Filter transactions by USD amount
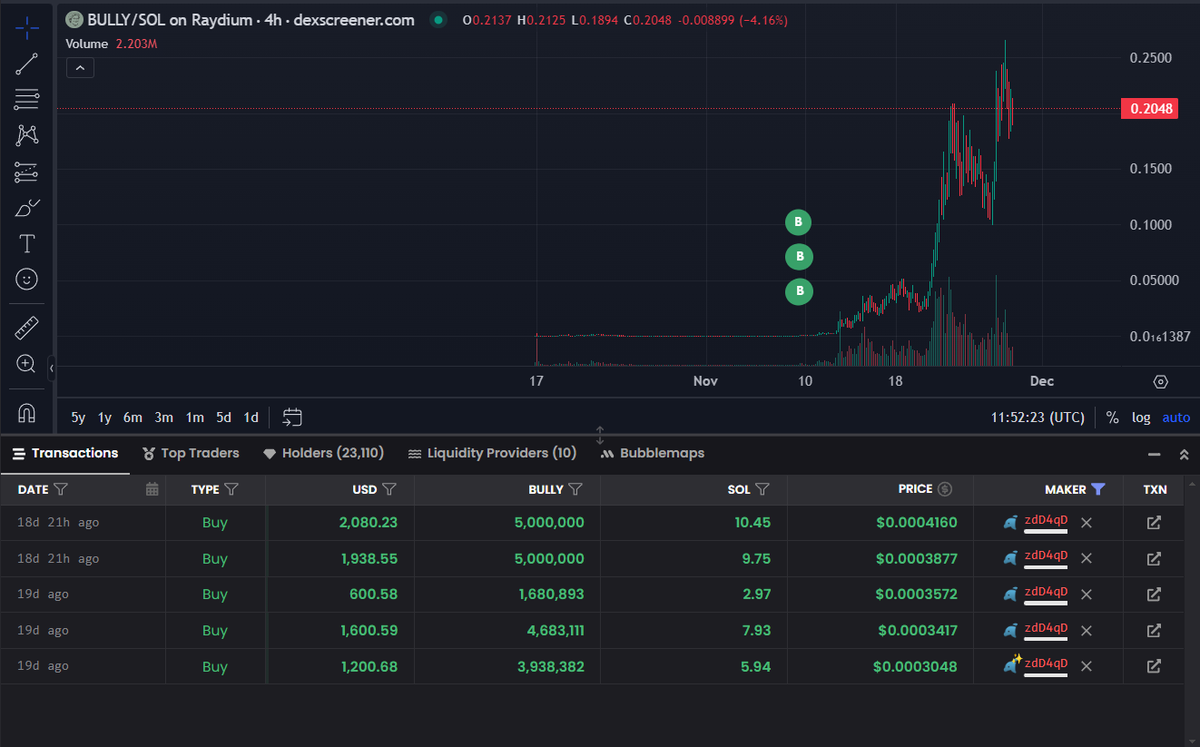Screen dimensions: 1200x747 pos(390,489)
